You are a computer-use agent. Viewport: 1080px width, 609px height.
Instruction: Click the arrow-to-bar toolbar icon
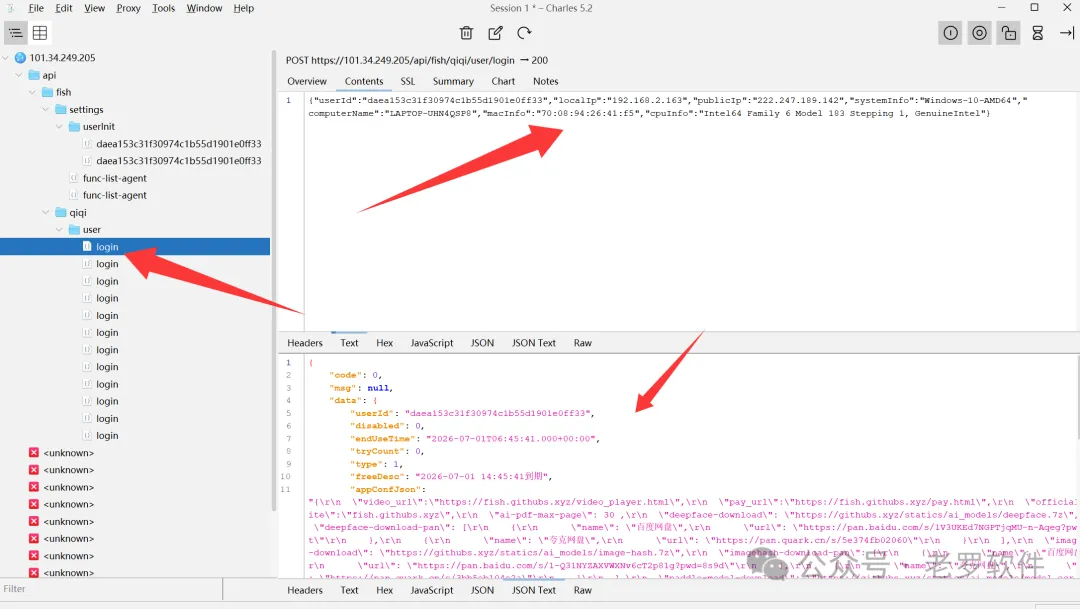point(1066,33)
